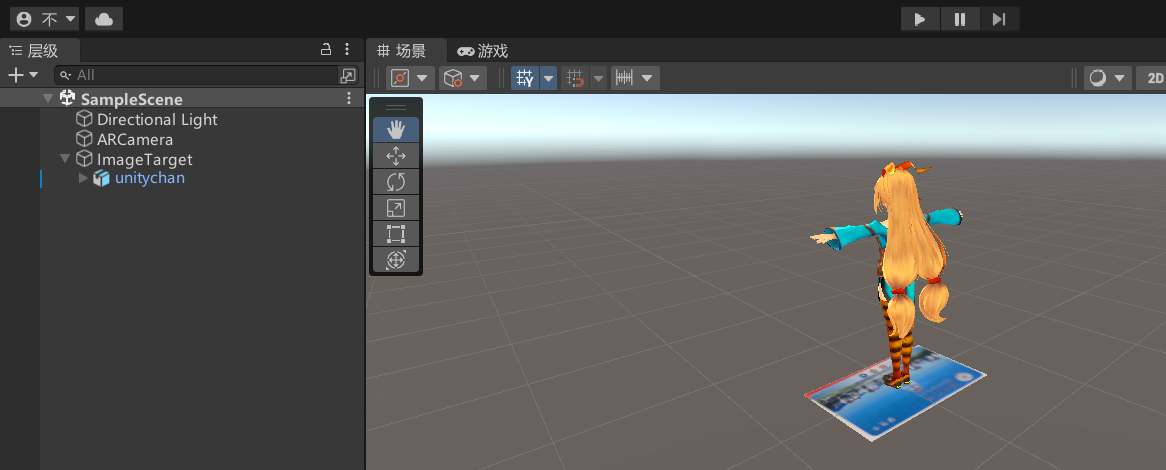Open cloud services panel
Viewport: 1166px width, 470px height.
[x=104, y=19]
